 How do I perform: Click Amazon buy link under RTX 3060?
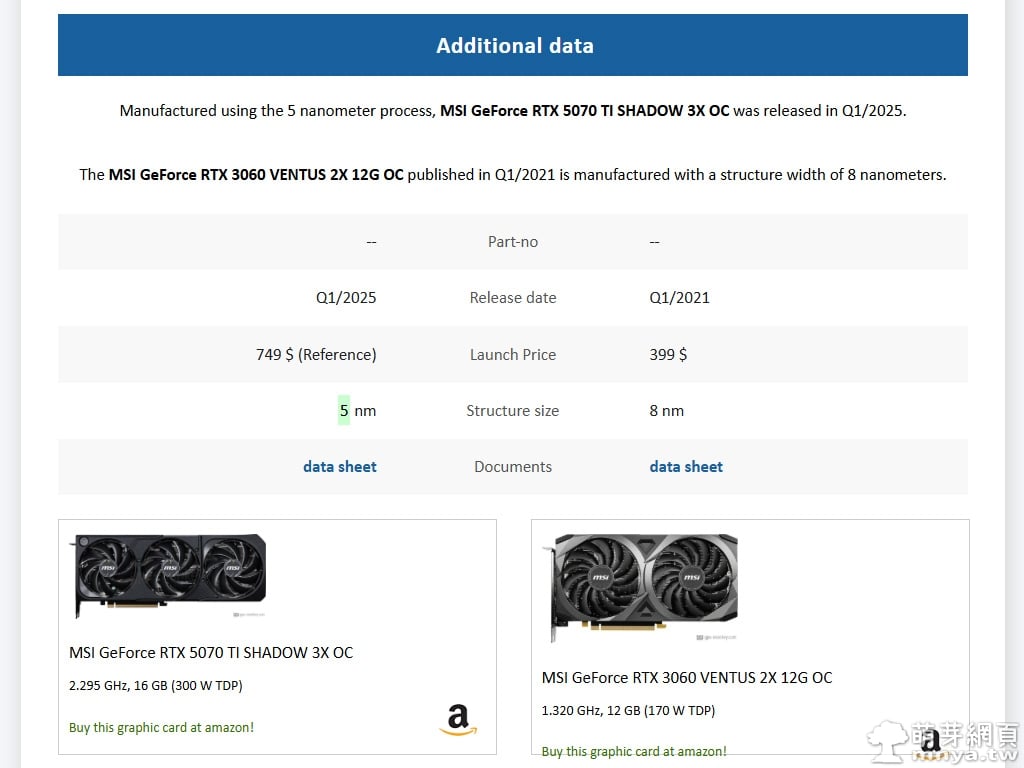(634, 752)
